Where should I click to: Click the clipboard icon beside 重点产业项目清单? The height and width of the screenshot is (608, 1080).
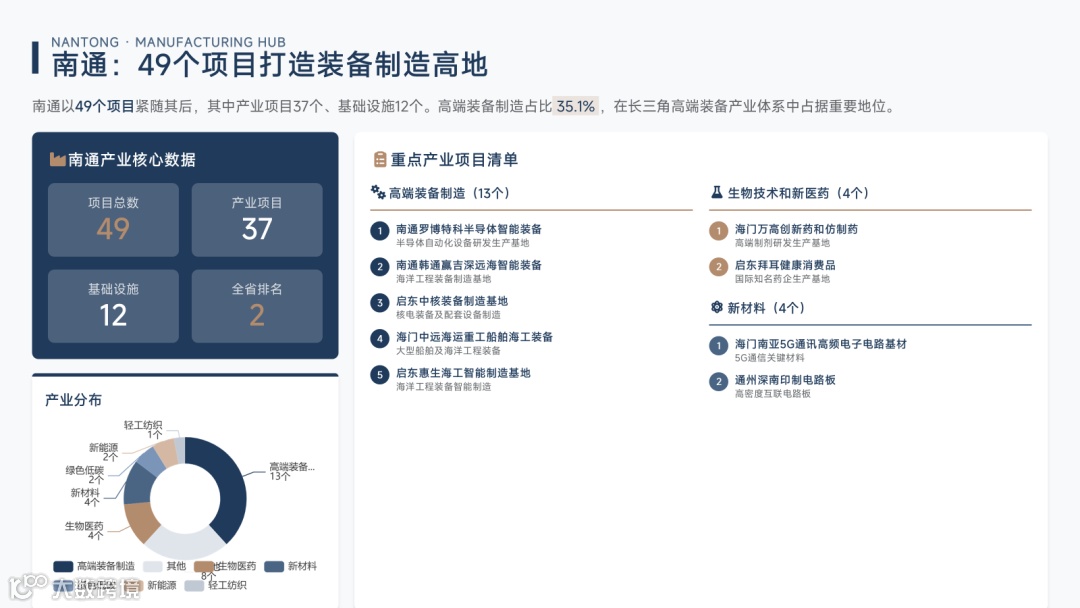[x=380, y=160]
